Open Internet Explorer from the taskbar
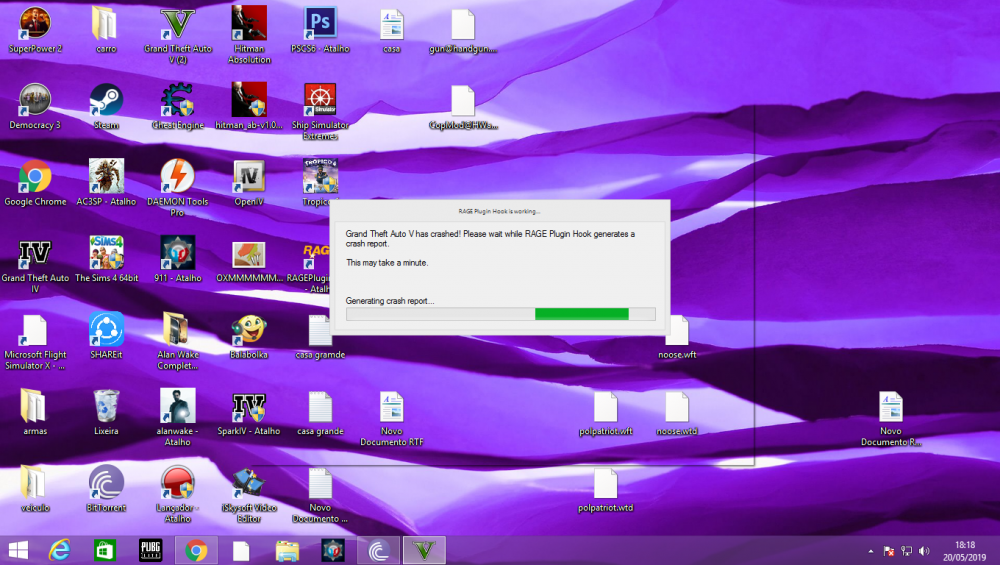The width and height of the screenshot is (1000, 565). point(60,550)
